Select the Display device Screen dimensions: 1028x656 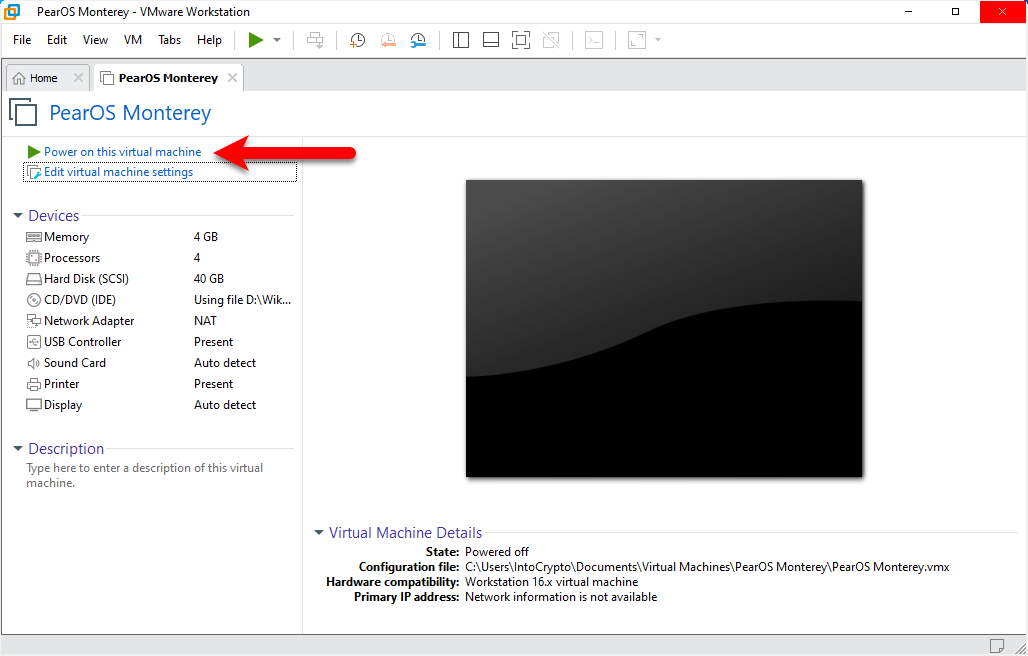click(159, 404)
